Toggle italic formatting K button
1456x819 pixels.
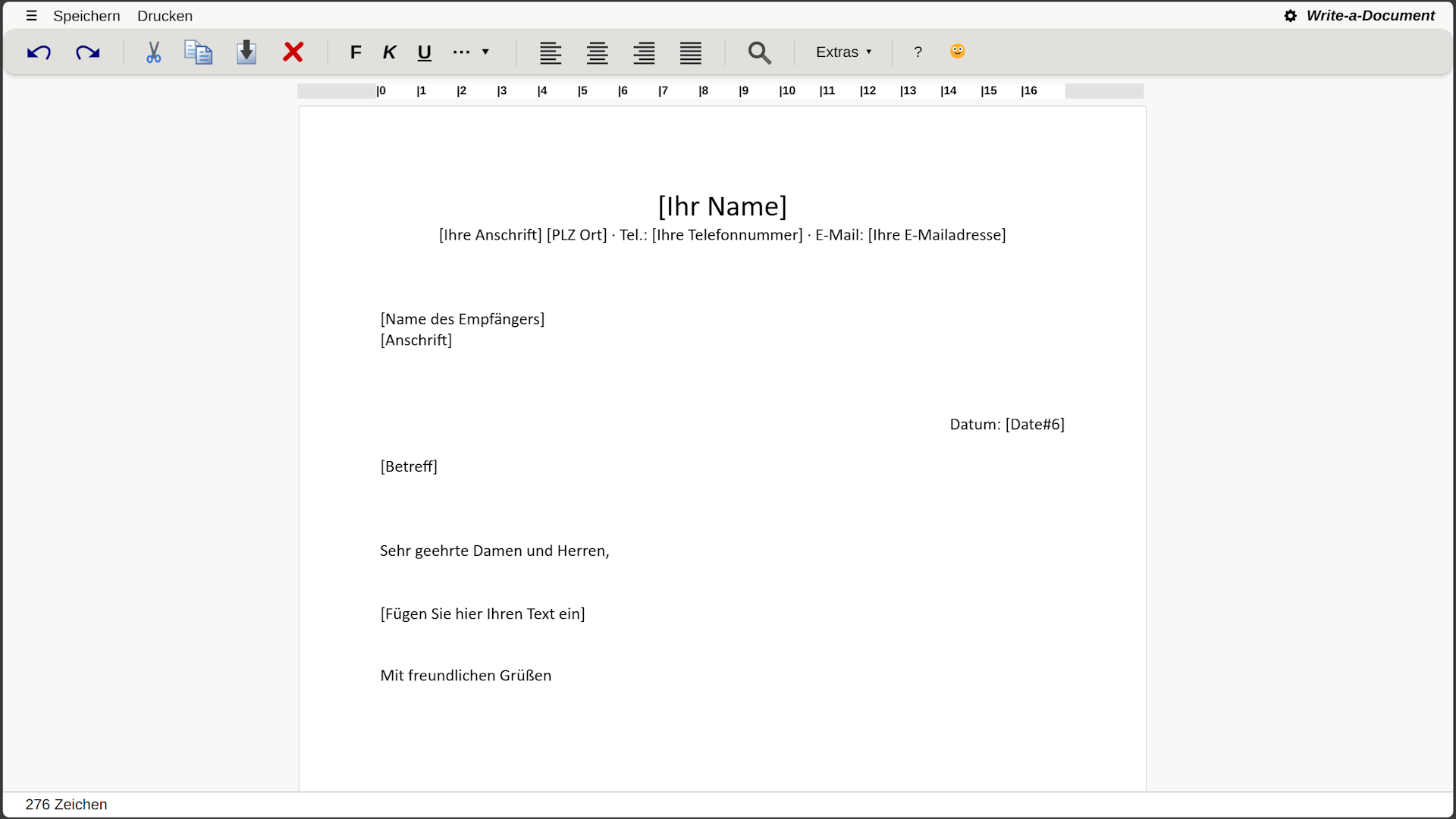pos(389,52)
